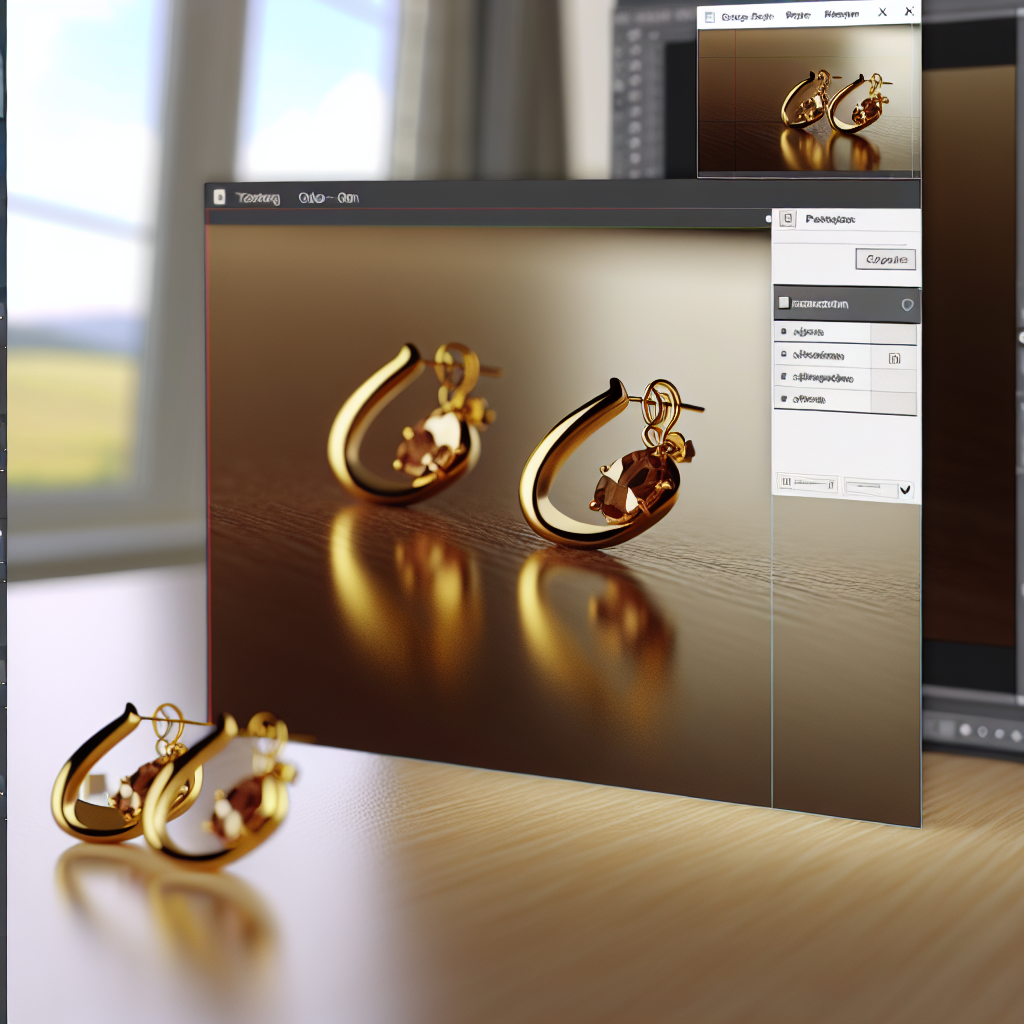Select the fourth row label in the panel list
This screenshot has height=1024, width=1024.
click(808, 399)
